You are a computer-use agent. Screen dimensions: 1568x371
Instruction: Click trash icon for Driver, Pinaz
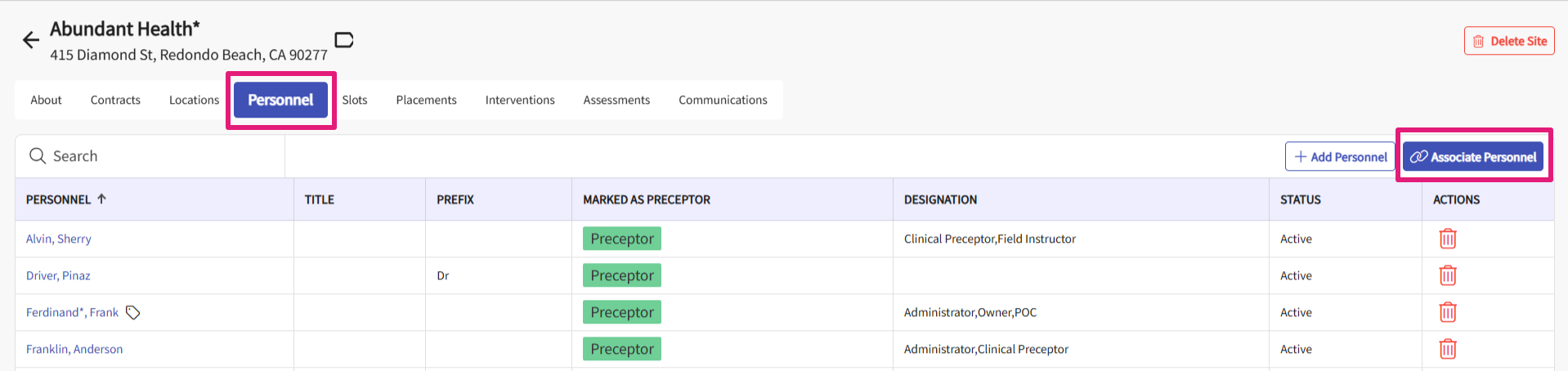pos(1447,275)
